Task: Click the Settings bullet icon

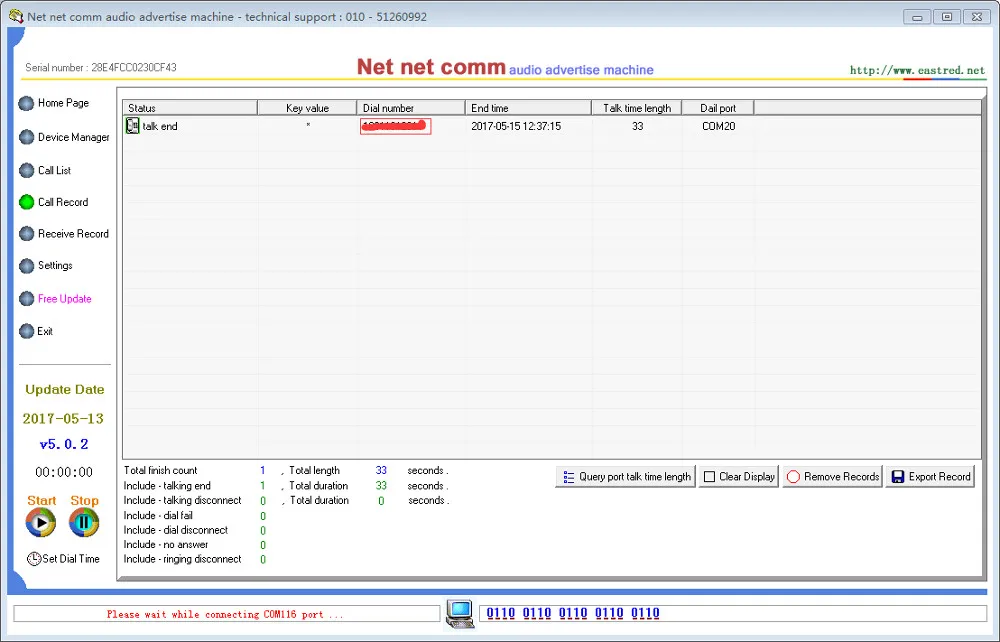Action: tap(26, 266)
